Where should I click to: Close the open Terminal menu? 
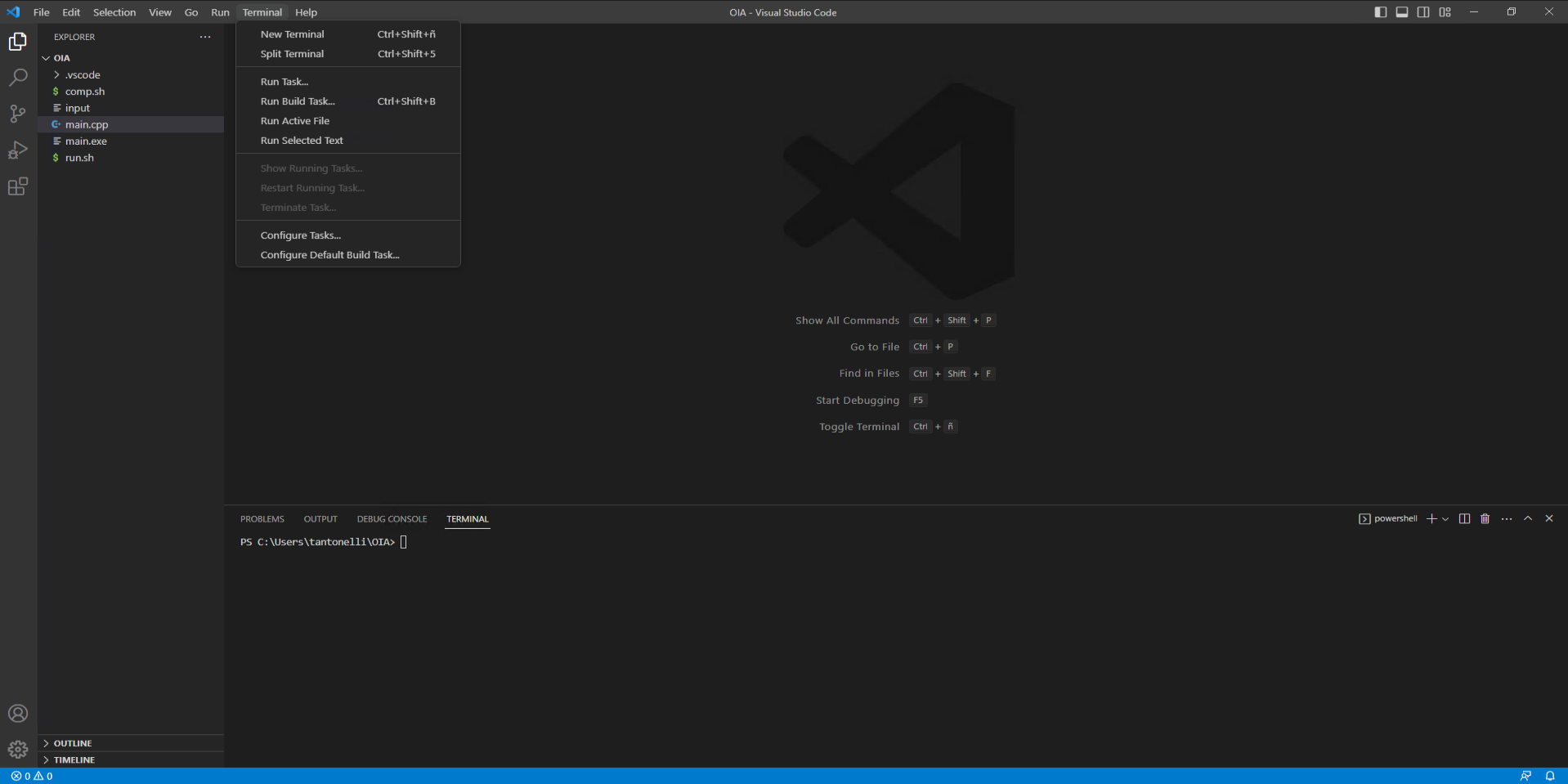[262, 12]
